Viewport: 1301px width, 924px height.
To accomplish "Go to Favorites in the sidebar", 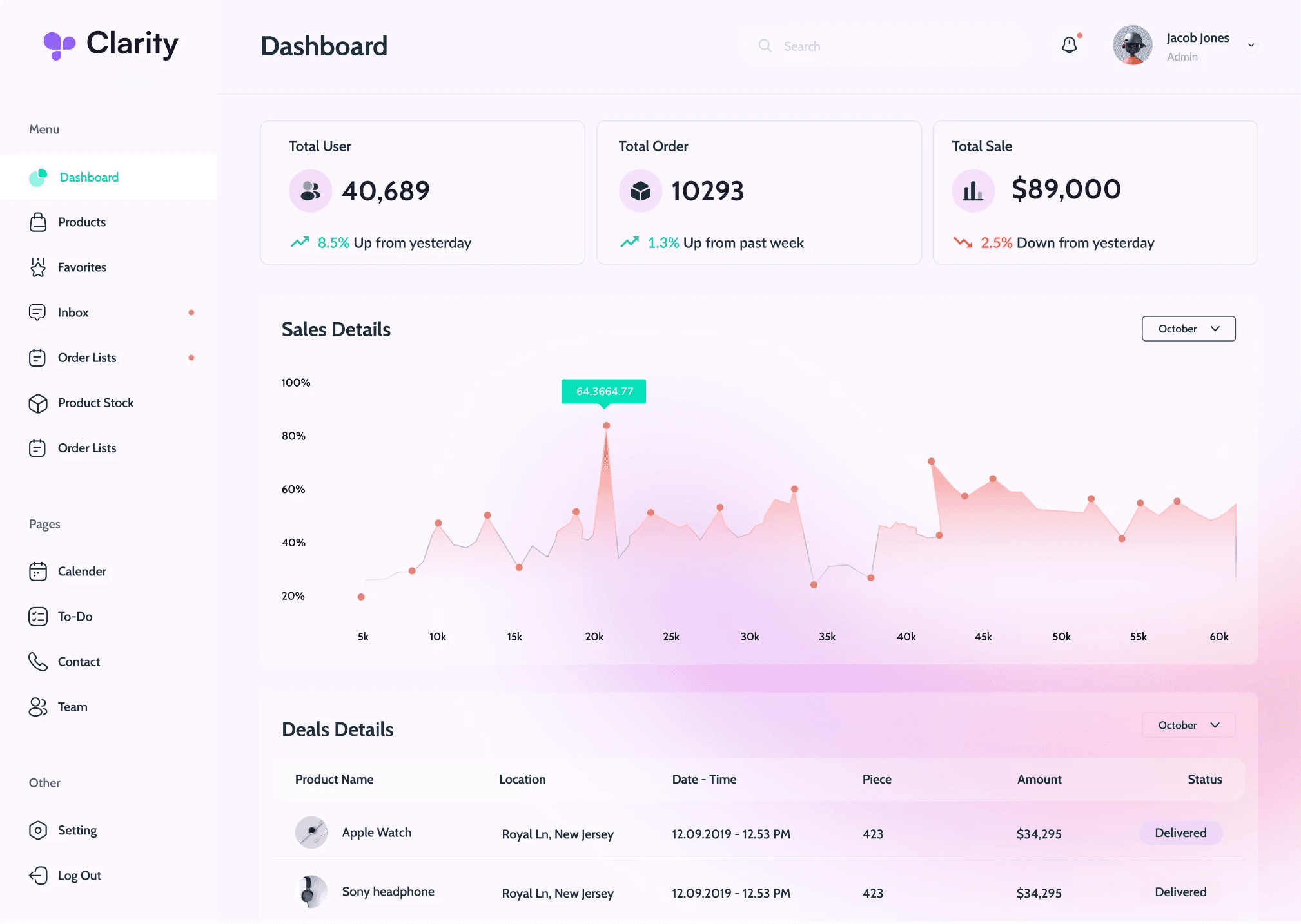I will 108,267.
